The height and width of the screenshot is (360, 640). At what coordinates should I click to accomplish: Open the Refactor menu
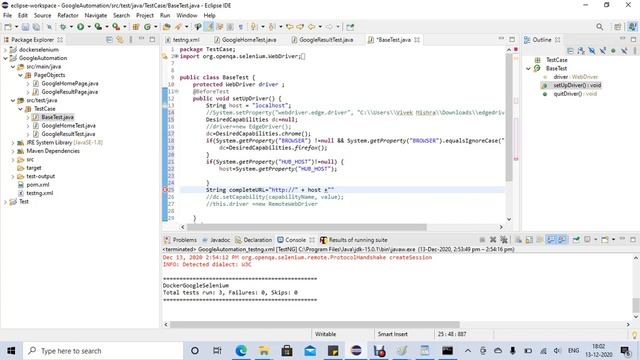click(x=68, y=15)
